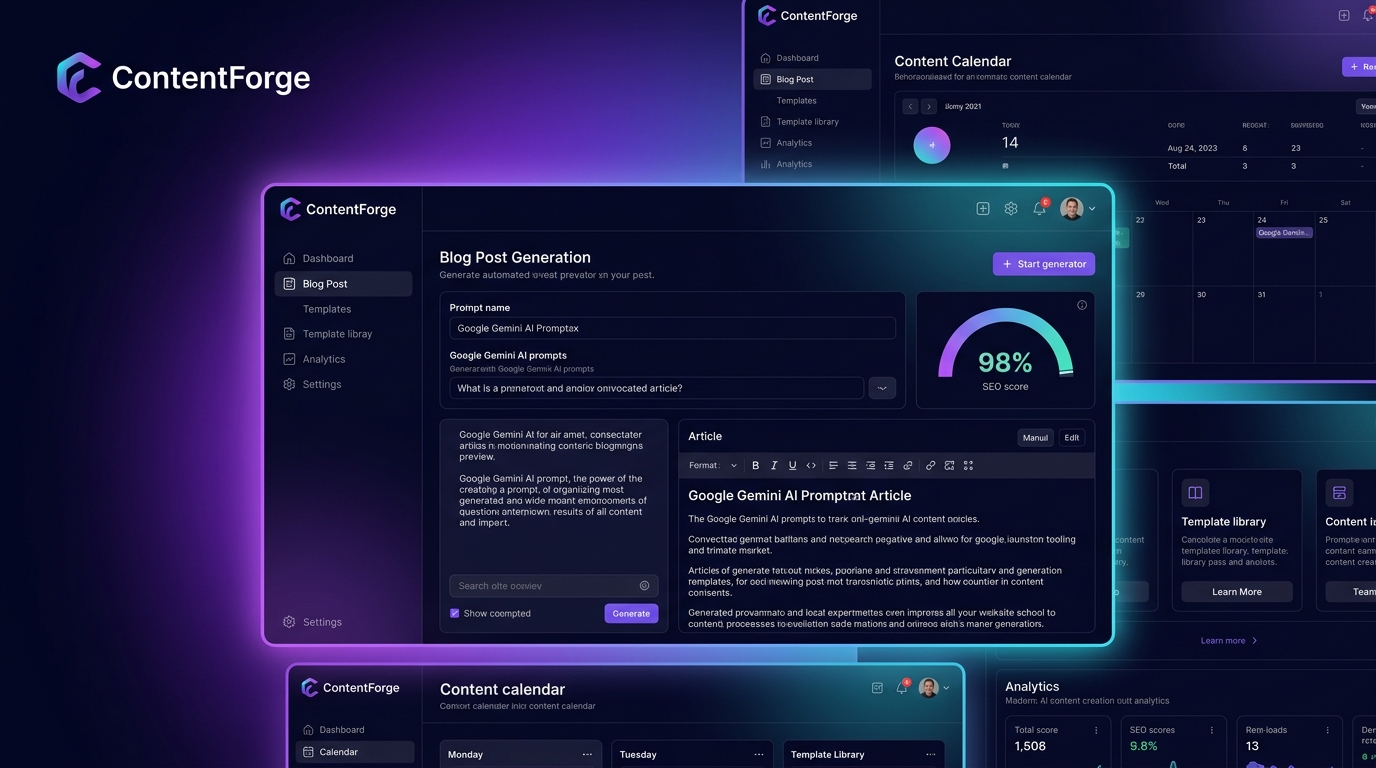The image size is (1376, 768).
Task: Toggle the Show compted checkbox
Action: pyautogui.click(x=455, y=613)
